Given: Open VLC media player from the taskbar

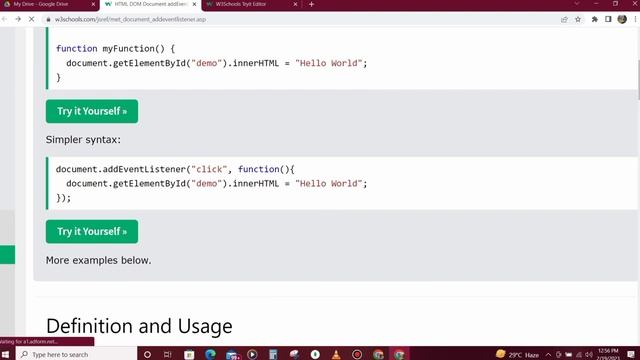Looking at the screenshot, I should [x=336, y=354].
